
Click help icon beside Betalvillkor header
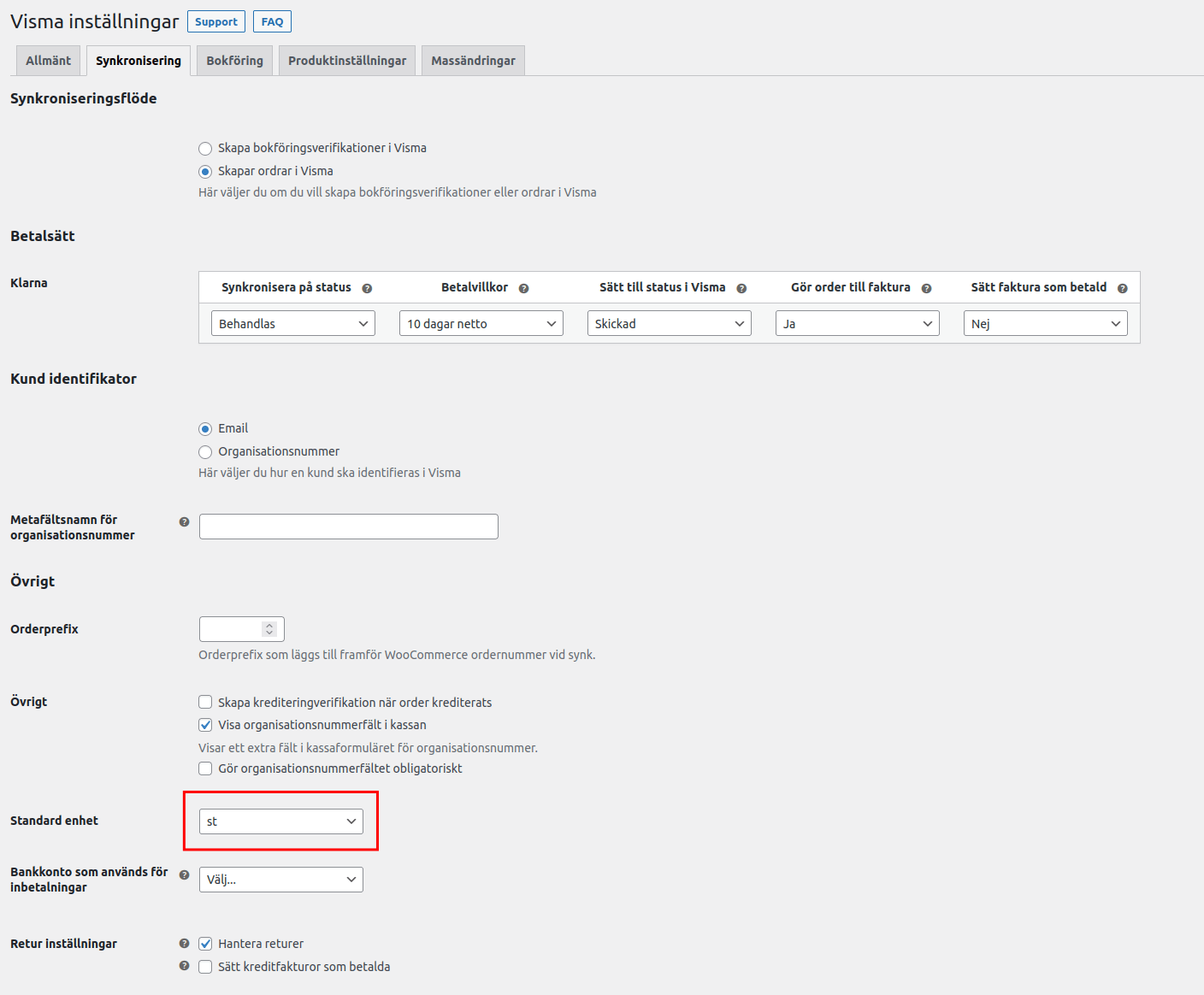[x=523, y=289]
